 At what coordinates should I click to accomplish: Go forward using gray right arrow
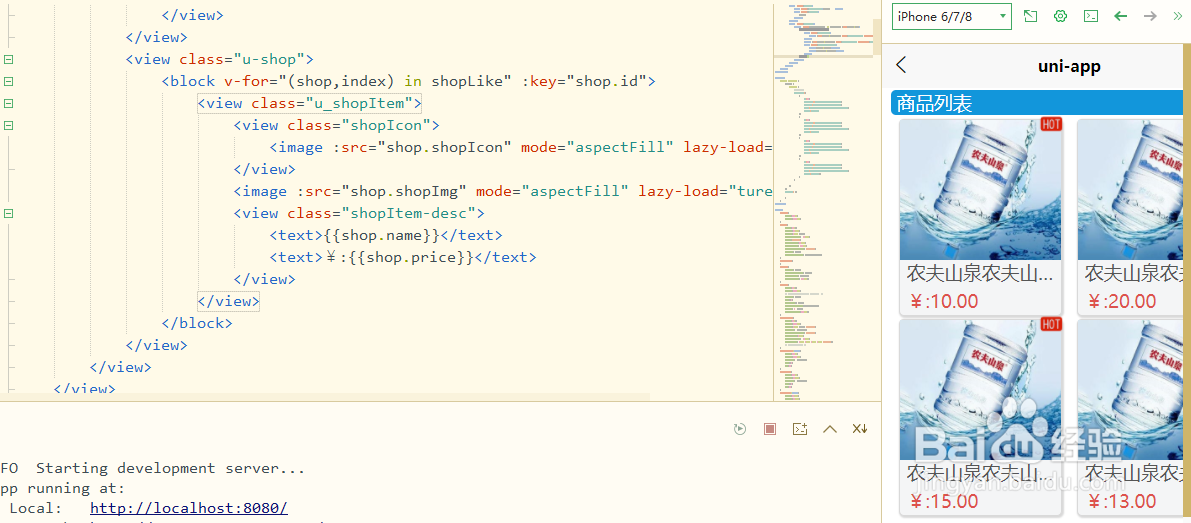coord(1150,16)
